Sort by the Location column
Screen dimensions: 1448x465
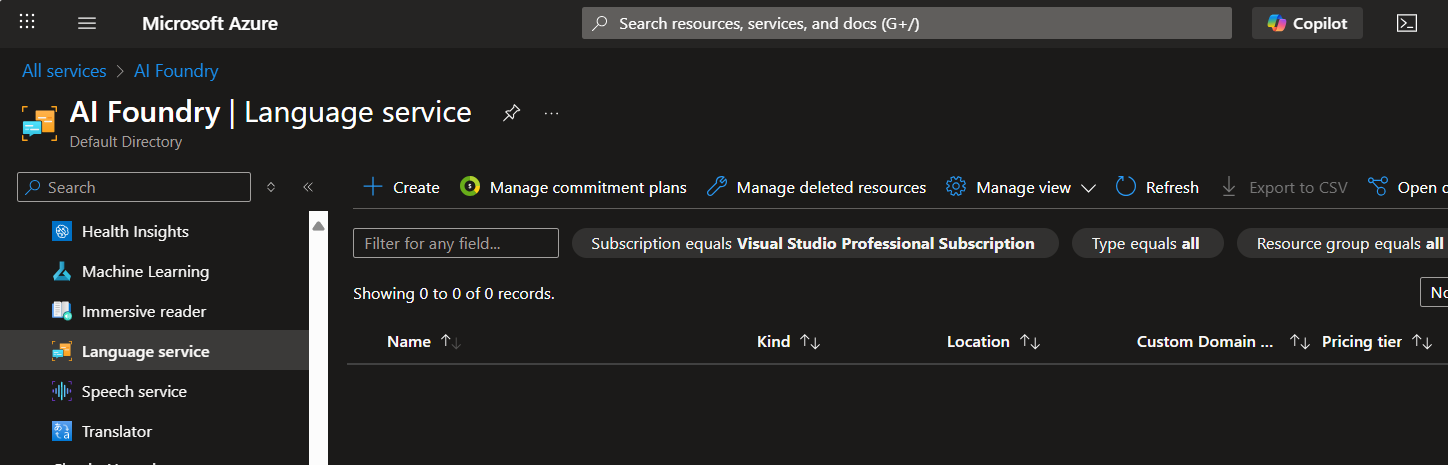point(978,342)
